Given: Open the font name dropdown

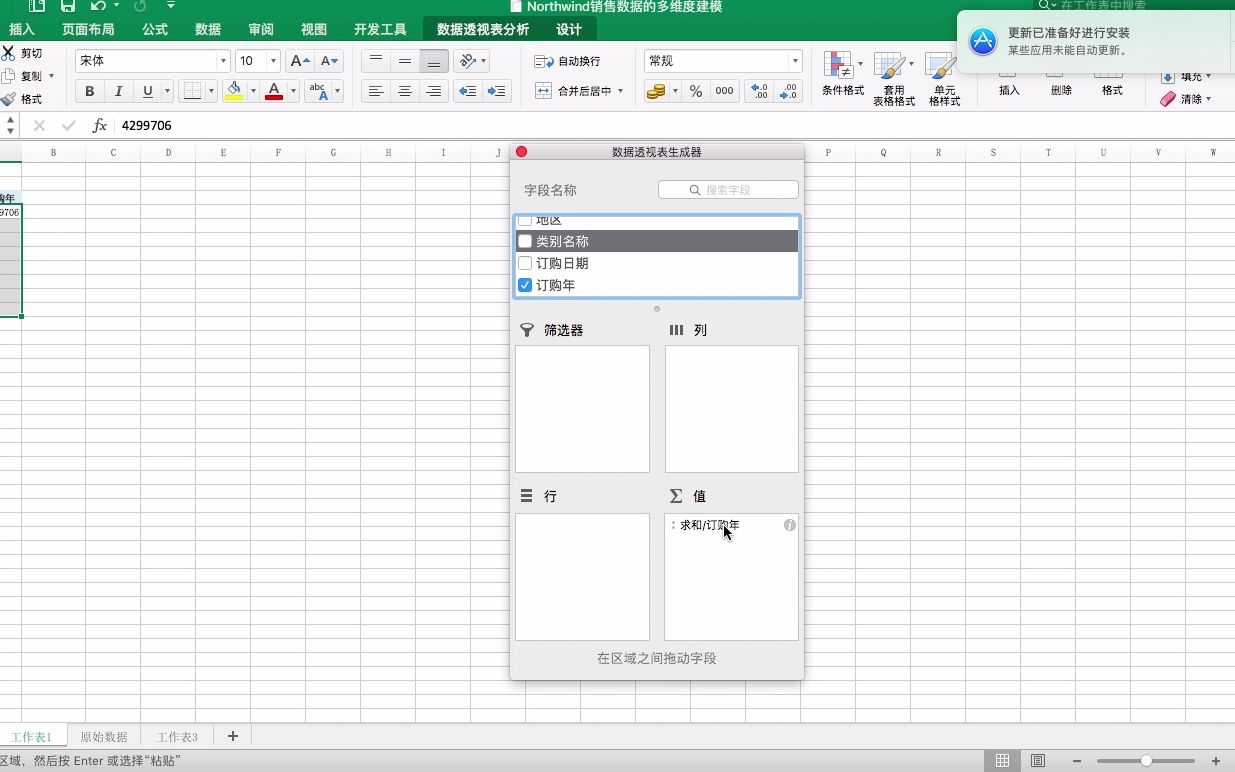Looking at the screenshot, I should point(222,60).
